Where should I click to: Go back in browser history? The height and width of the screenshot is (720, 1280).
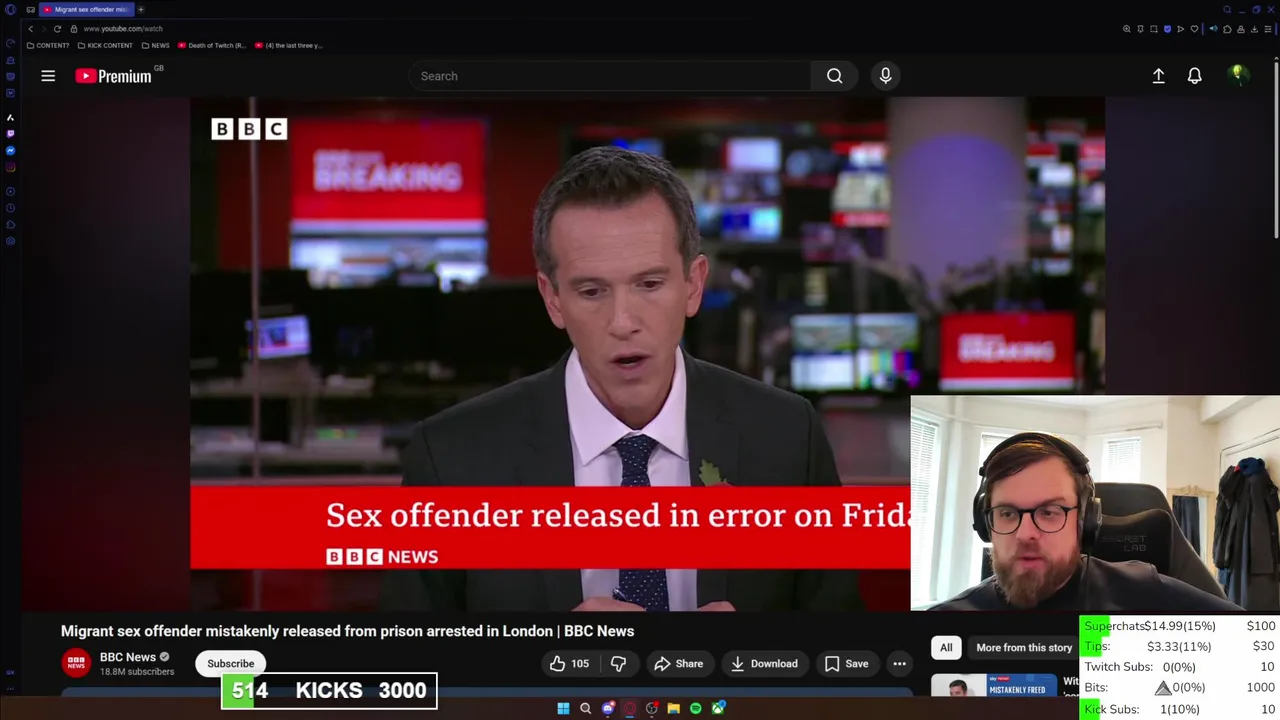click(30, 29)
